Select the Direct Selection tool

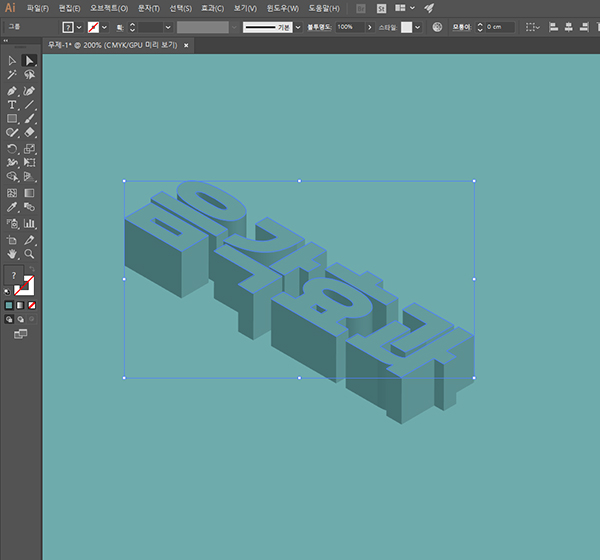point(29,60)
